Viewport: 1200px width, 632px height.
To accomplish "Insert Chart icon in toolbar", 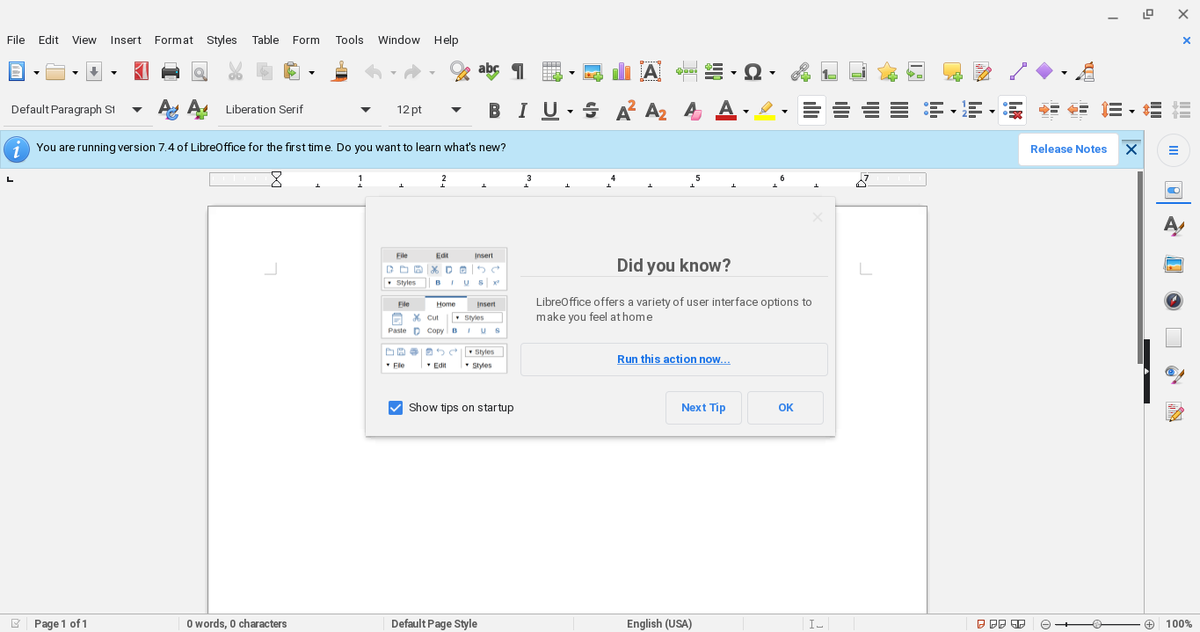I will pyautogui.click(x=621, y=71).
